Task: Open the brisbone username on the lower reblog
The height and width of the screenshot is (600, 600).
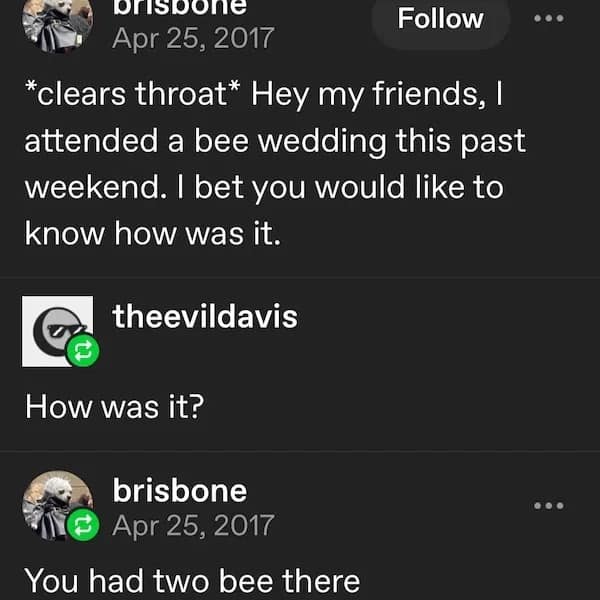Action: [x=180, y=491]
